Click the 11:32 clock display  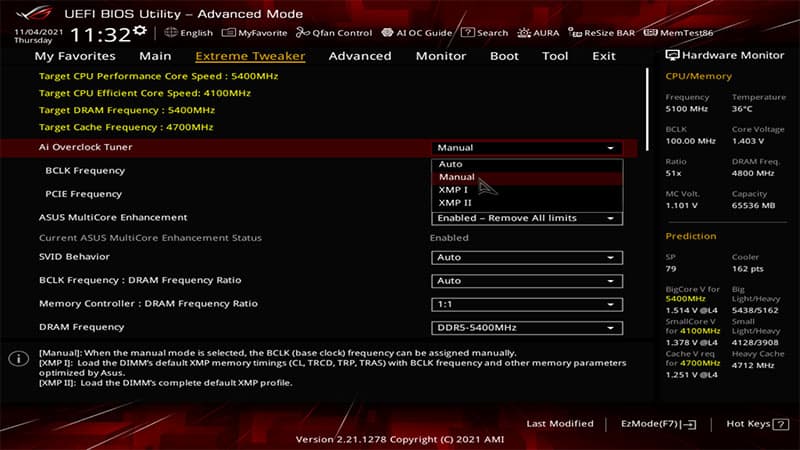(100, 35)
